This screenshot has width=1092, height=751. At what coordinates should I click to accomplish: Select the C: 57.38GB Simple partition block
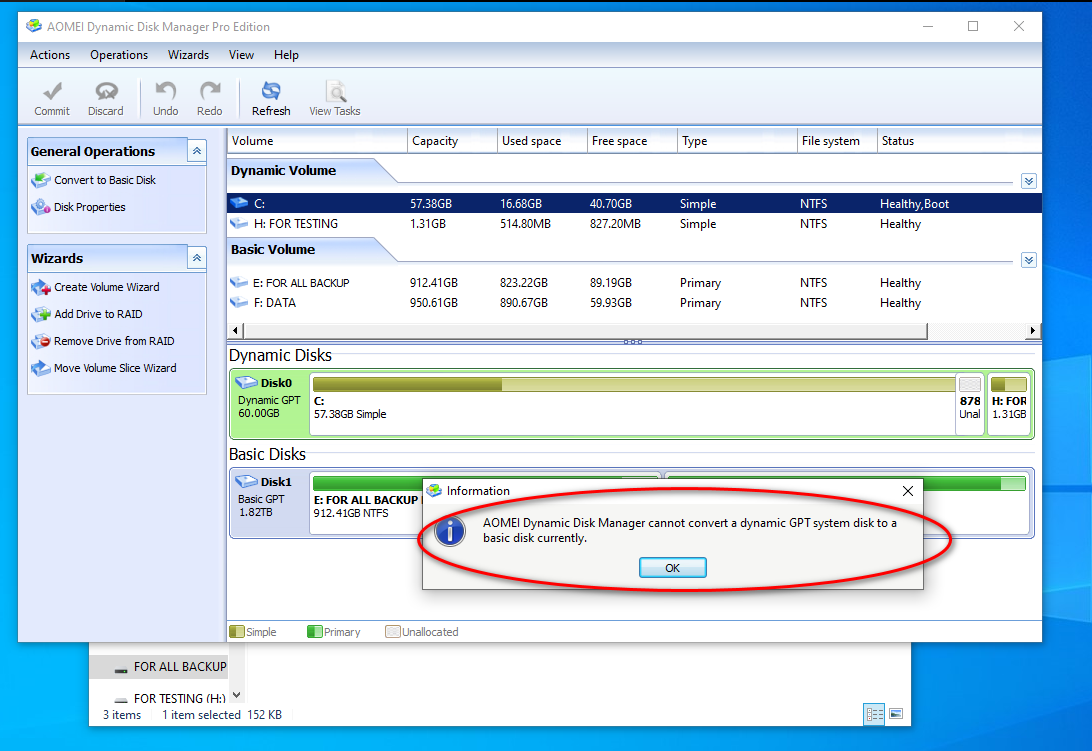pyautogui.click(x=632, y=404)
